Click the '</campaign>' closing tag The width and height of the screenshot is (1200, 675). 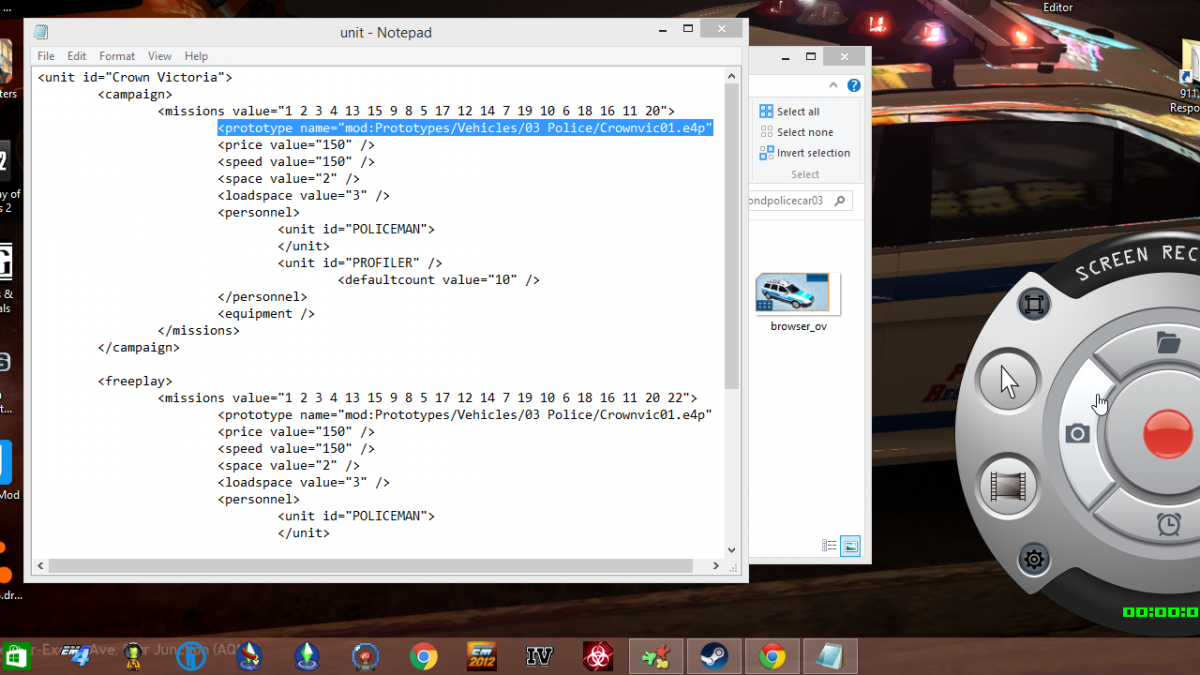138,347
